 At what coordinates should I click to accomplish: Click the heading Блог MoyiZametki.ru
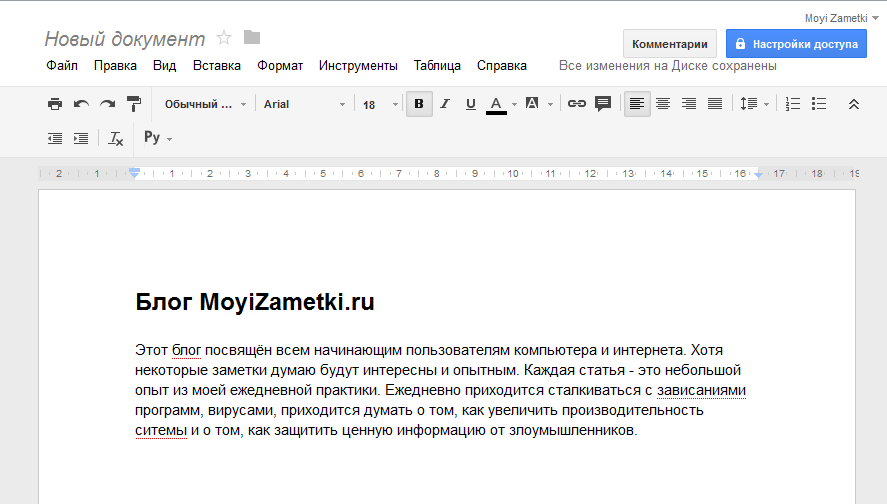(255, 302)
